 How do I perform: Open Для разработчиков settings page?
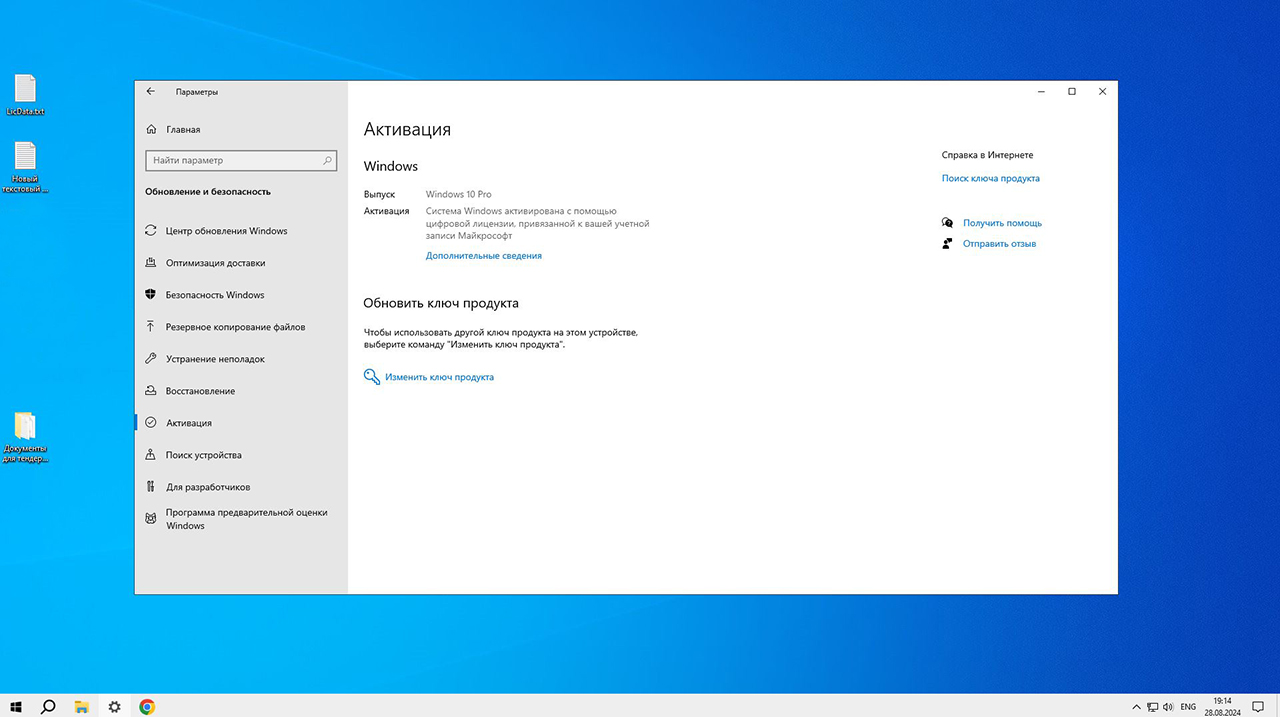pos(207,487)
